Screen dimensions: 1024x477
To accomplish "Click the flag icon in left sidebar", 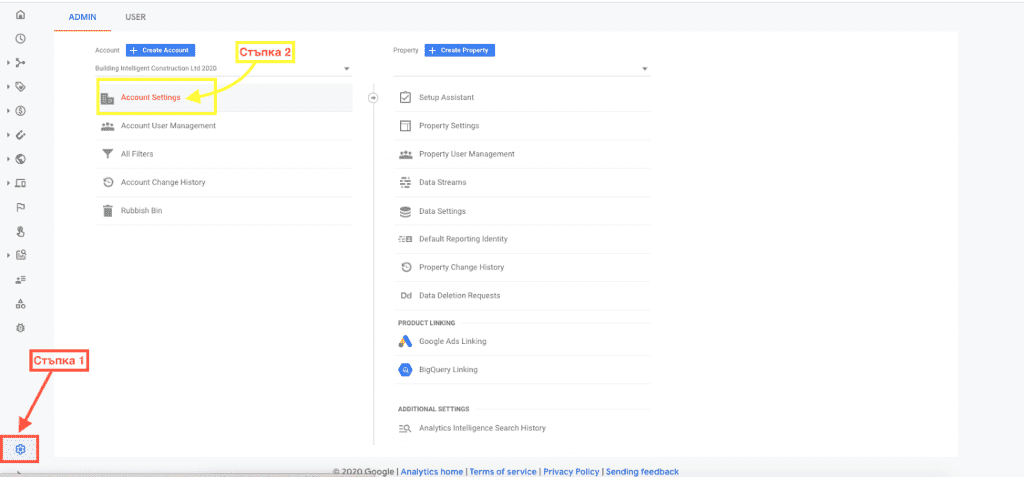I will (21, 207).
